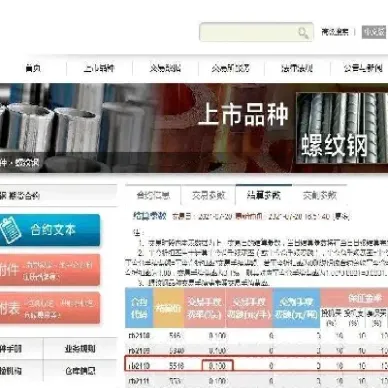Viewport: 388px width, 388px height.
Task: Select contract rb2109 row code
Action: point(139,351)
